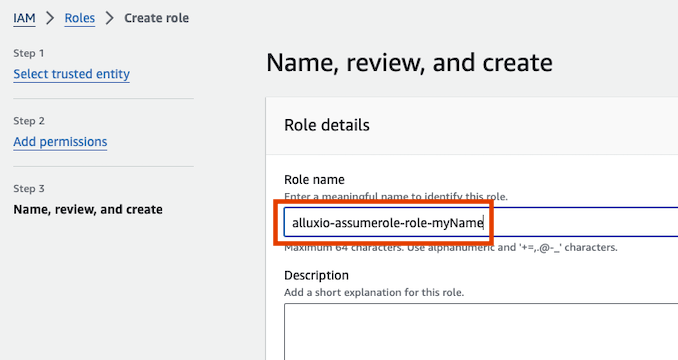
Task: Click the 'Step 2' label text
Action: 29,121
